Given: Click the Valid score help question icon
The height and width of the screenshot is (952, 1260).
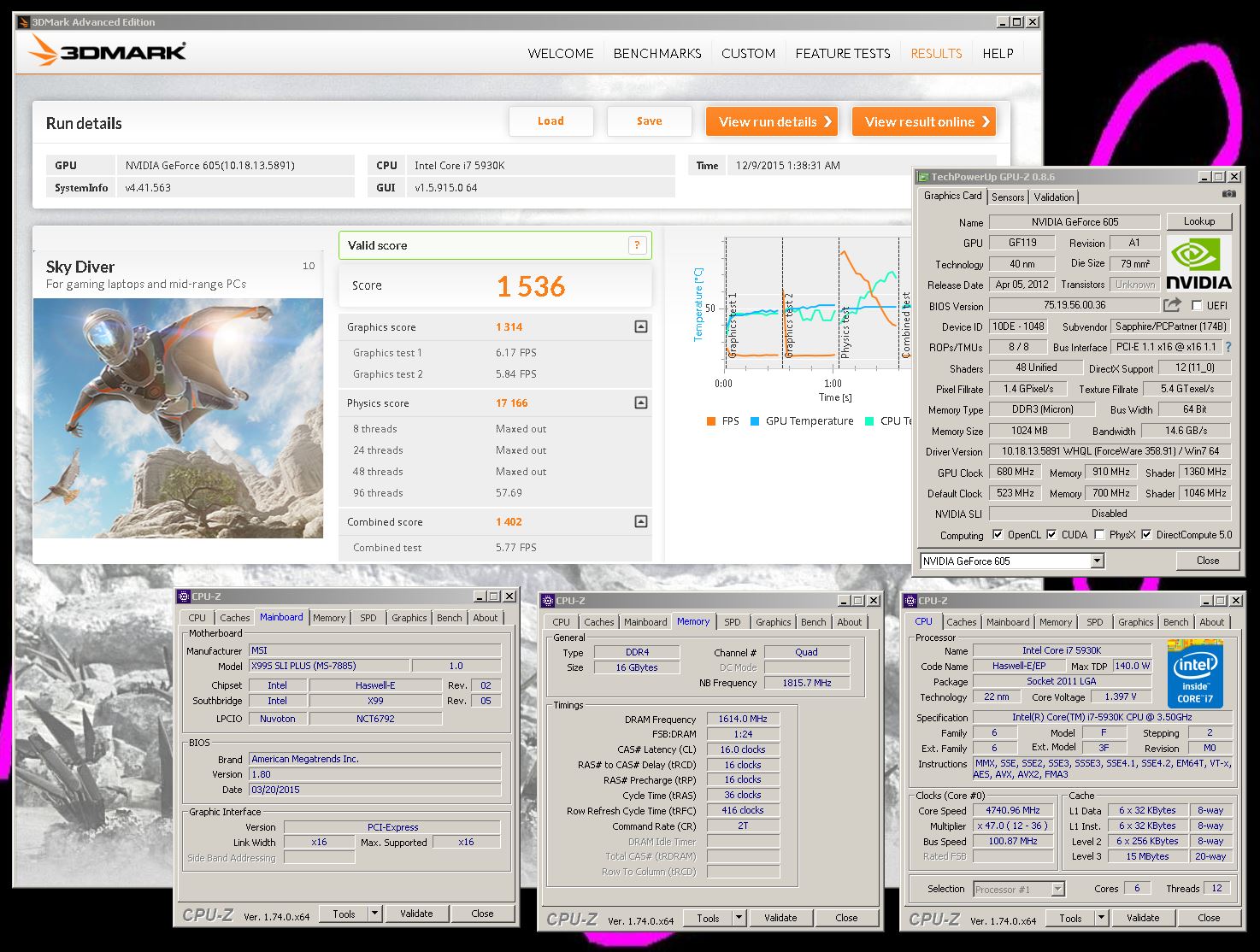Looking at the screenshot, I should 637,245.
